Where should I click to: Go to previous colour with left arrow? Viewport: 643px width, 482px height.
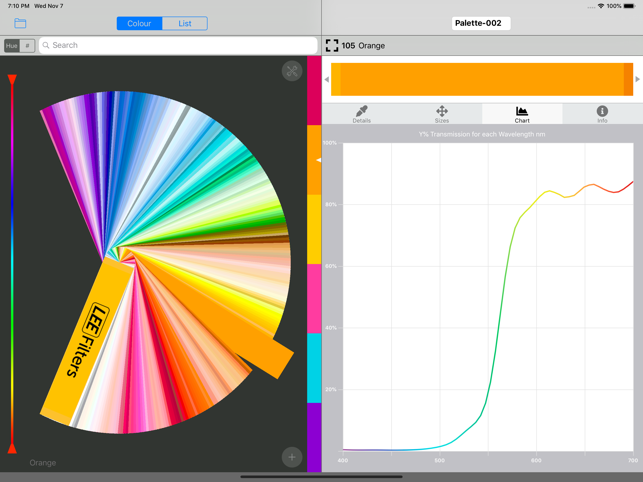326,79
